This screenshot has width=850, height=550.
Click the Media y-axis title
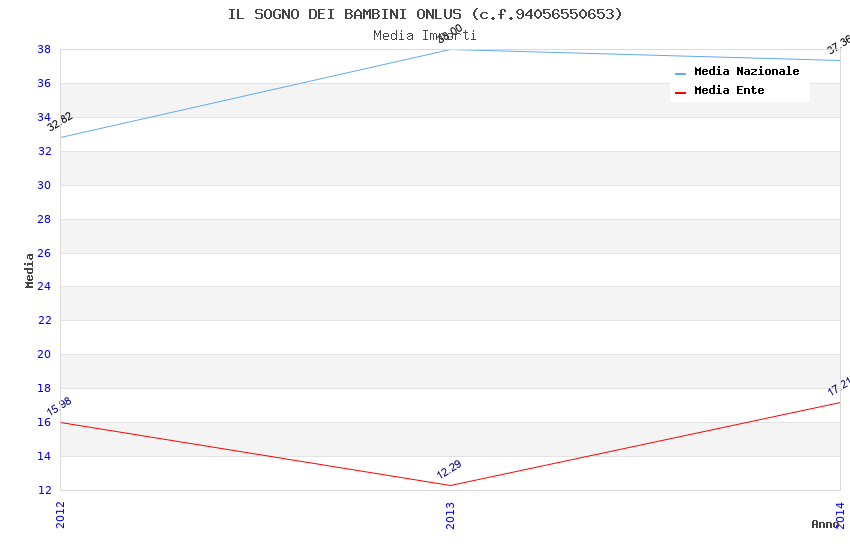click(x=29, y=270)
